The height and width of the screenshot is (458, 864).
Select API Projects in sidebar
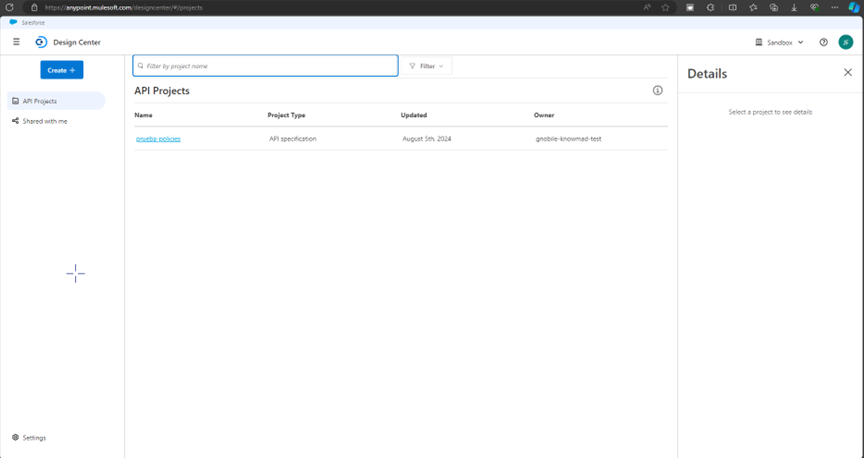pyautogui.click(x=56, y=101)
